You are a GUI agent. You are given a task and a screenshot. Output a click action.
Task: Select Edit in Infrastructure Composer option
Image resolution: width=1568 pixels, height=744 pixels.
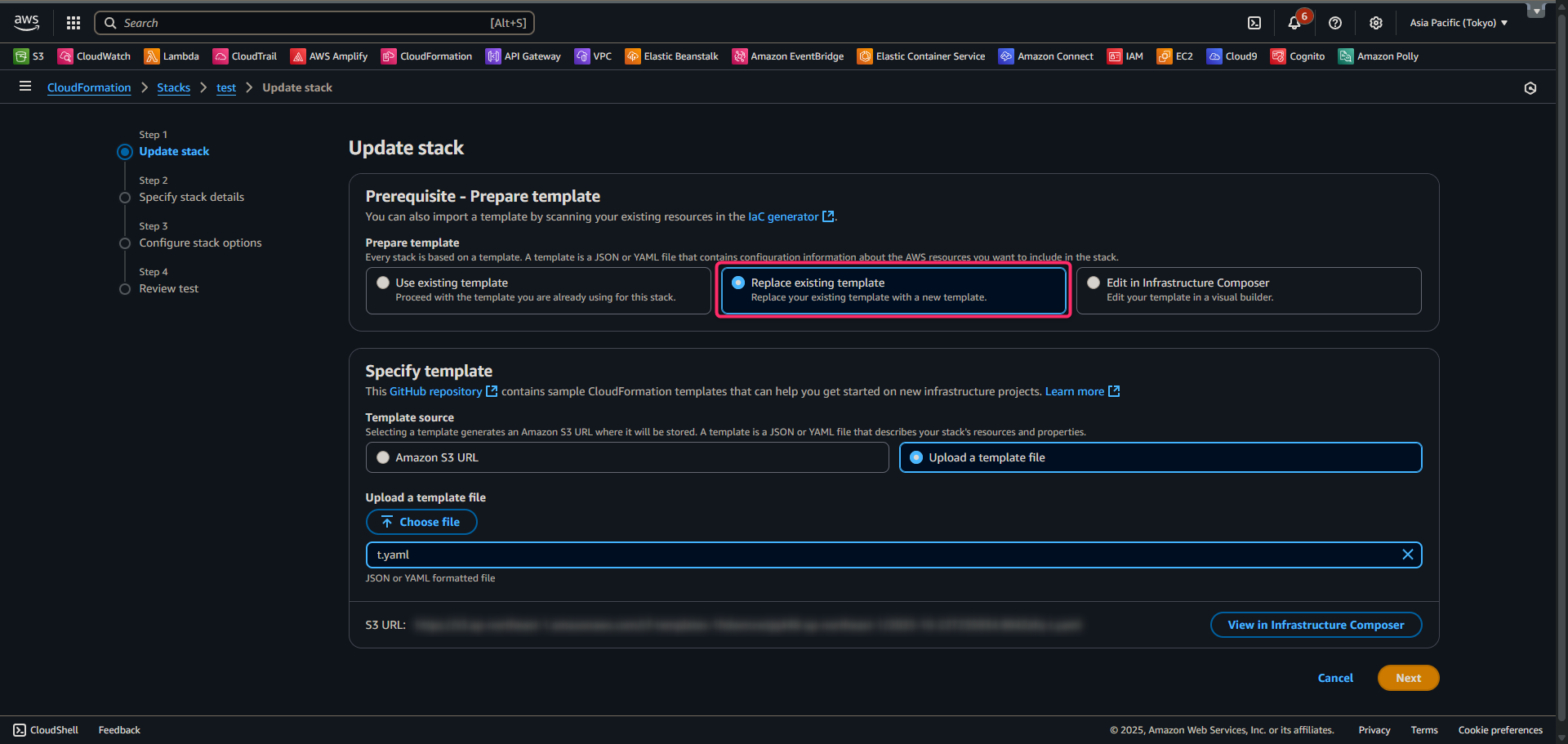tap(1249, 290)
